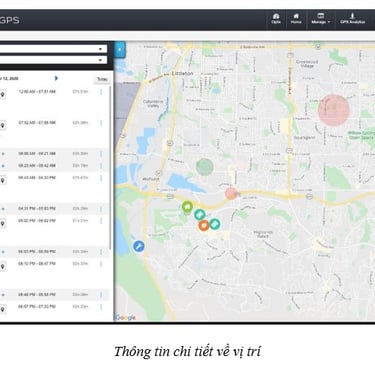Image resolution: width=375 pixels, height=366 pixels.
Task: Open the Optix dashboard icon in the top bar
Action: pyautogui.click(x=276, y=19)
